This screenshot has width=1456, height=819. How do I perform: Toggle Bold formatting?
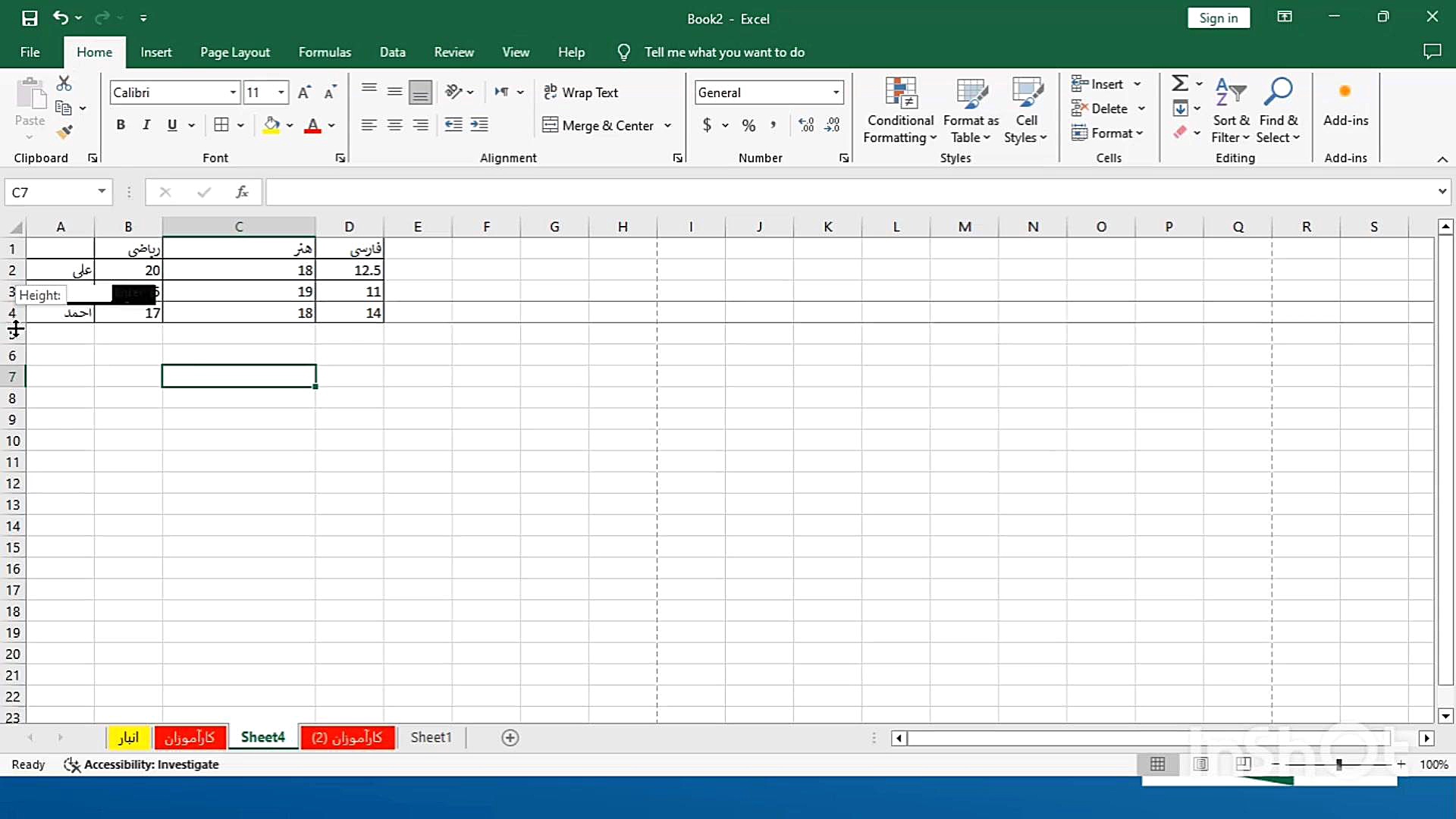(x=121, y=125)
